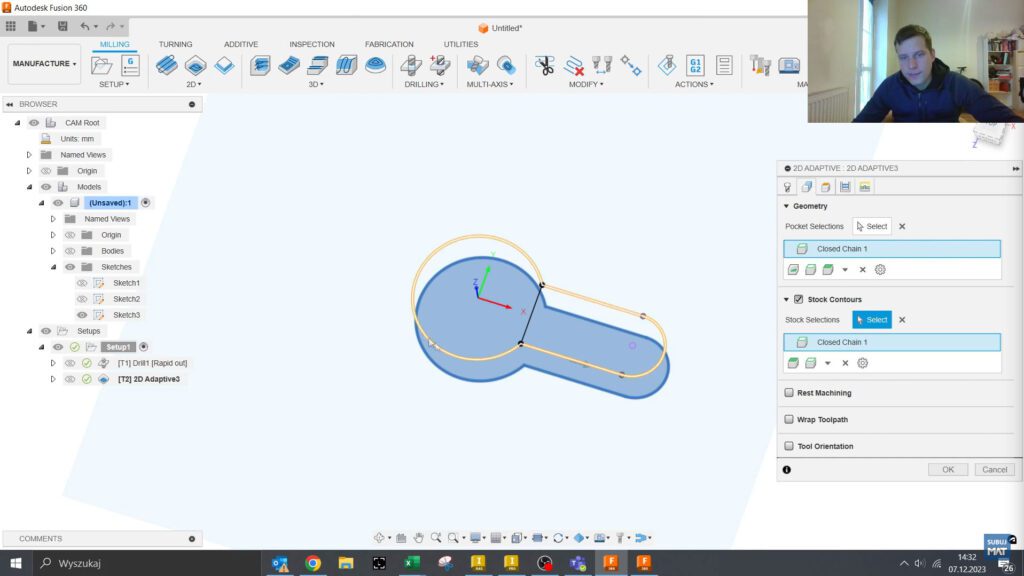Enable the Rest Machining checkbox
The image size is (1024, 576).
pos(789,392)
